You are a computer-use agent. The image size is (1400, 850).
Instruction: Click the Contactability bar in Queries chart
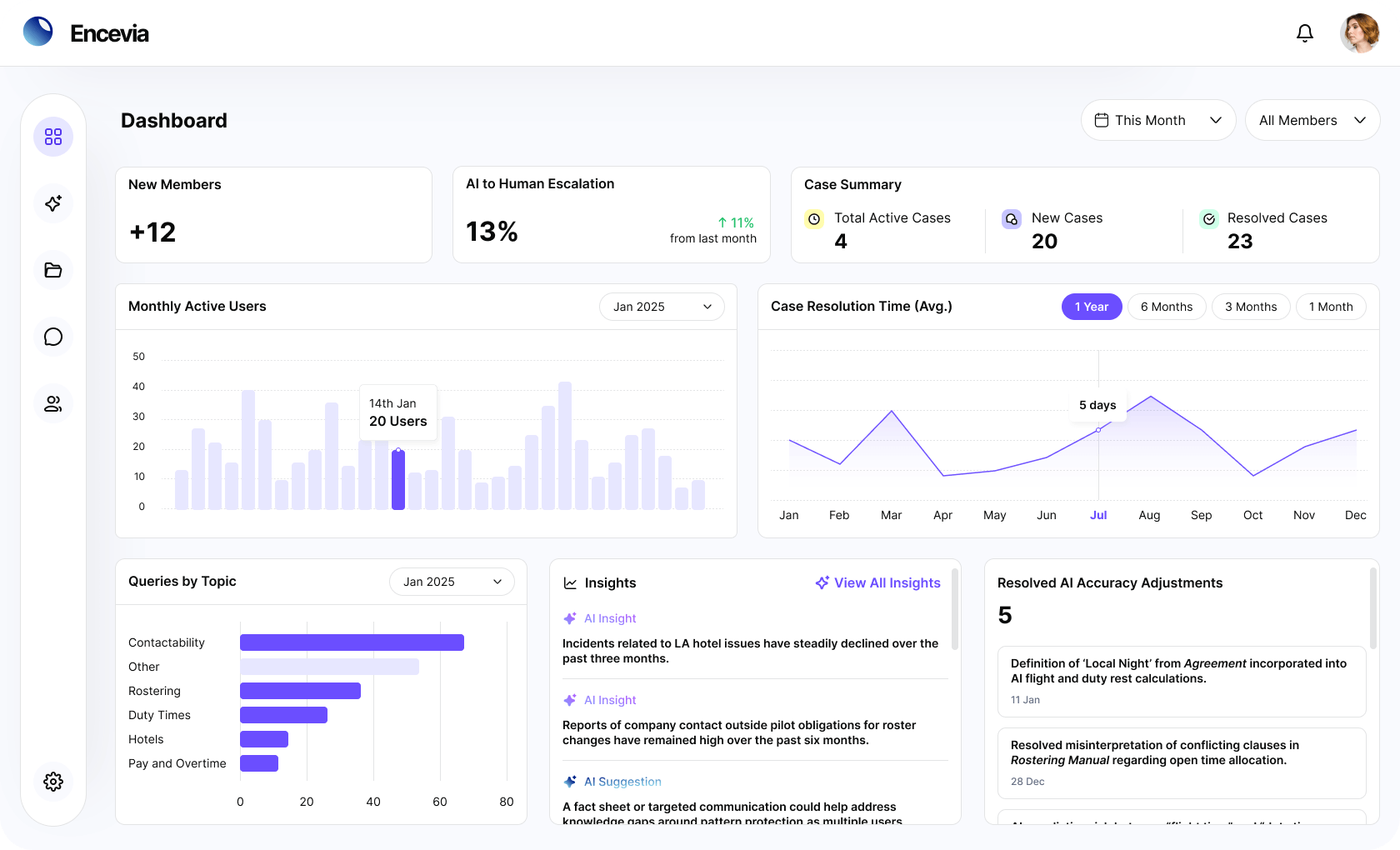[352, 642]
